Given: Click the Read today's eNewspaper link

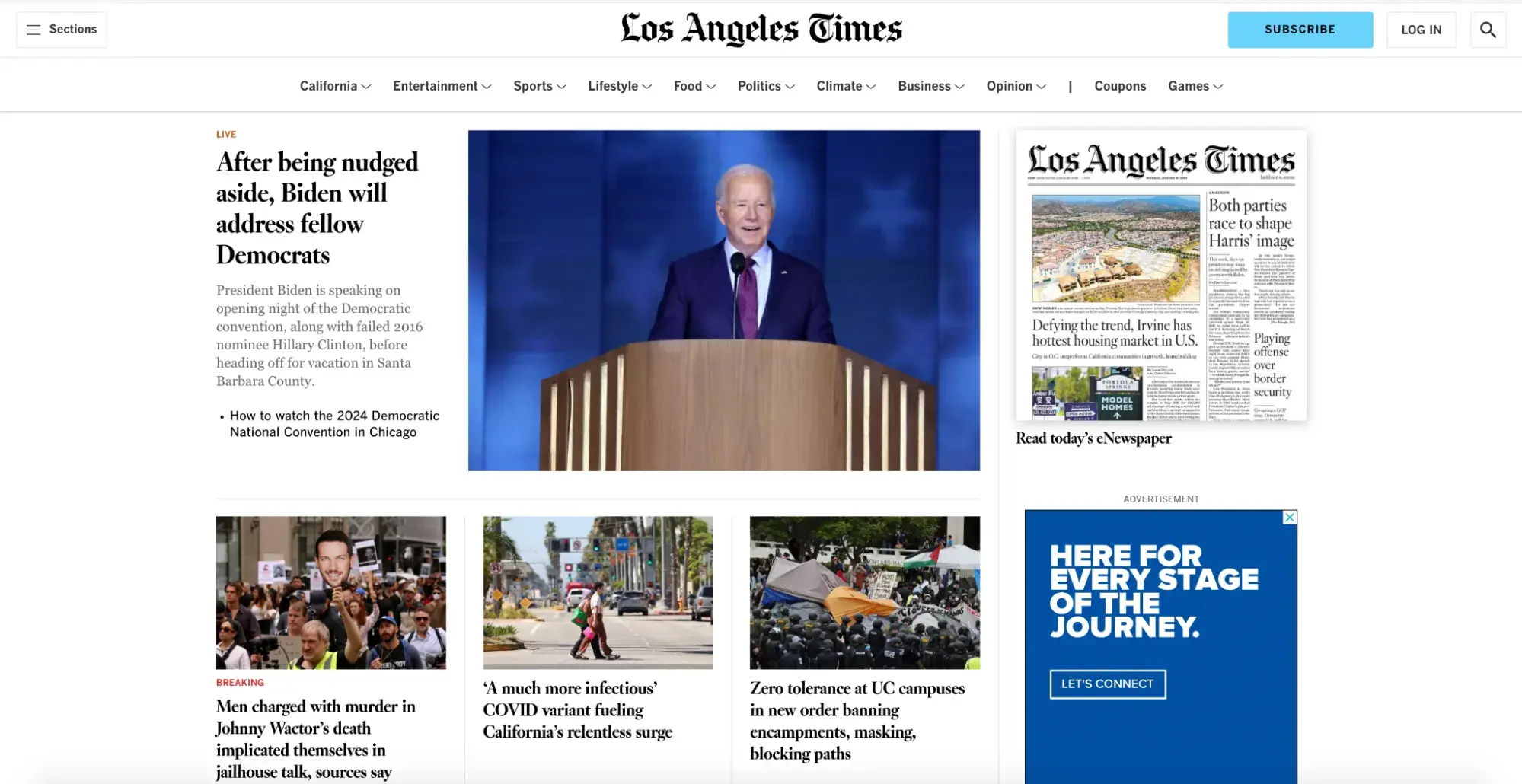Looking at the screenshot, I should [x=1093, y=438].
